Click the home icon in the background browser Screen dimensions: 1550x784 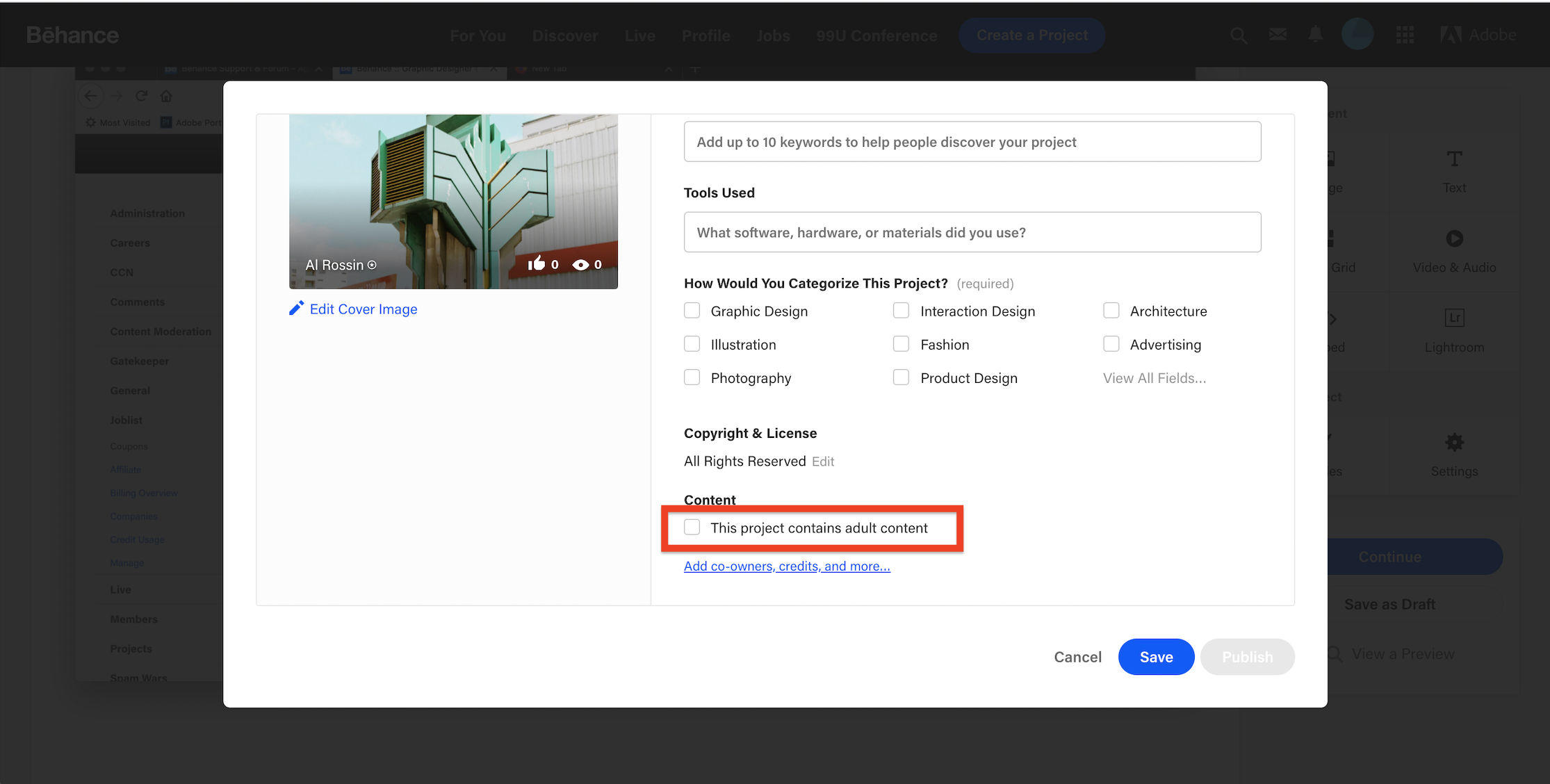[x=166, y=96]
